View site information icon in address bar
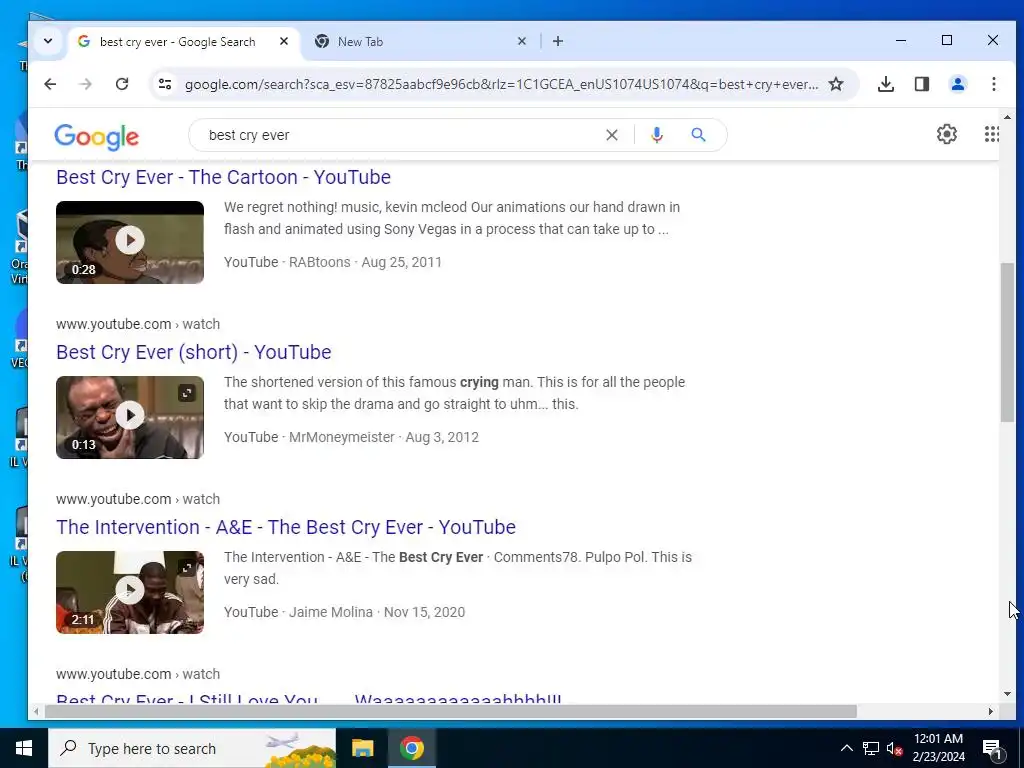 pyautogui.click(x=165, y=84)
